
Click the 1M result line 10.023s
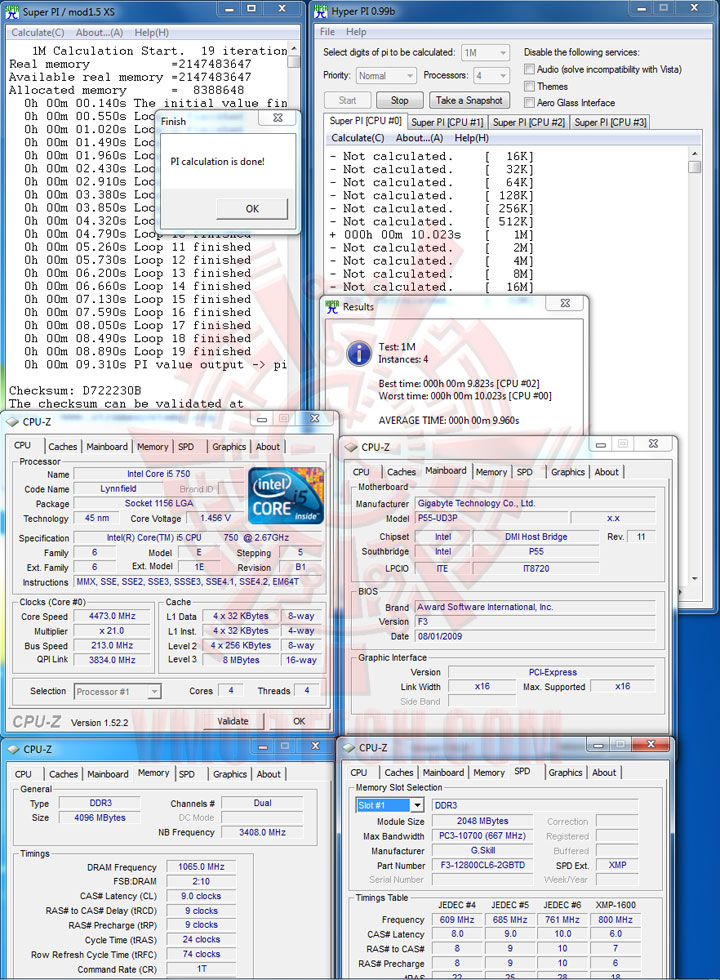click(x=431, y=235)
